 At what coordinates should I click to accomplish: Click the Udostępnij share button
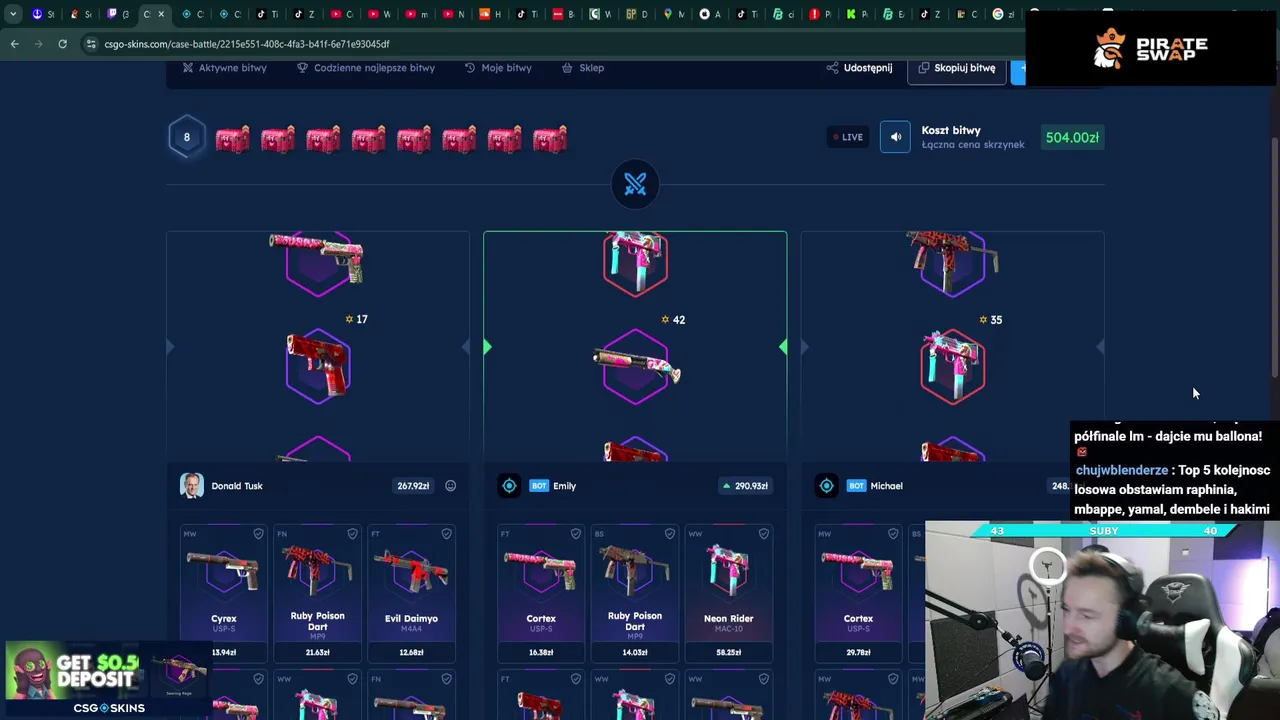(859, 68)
